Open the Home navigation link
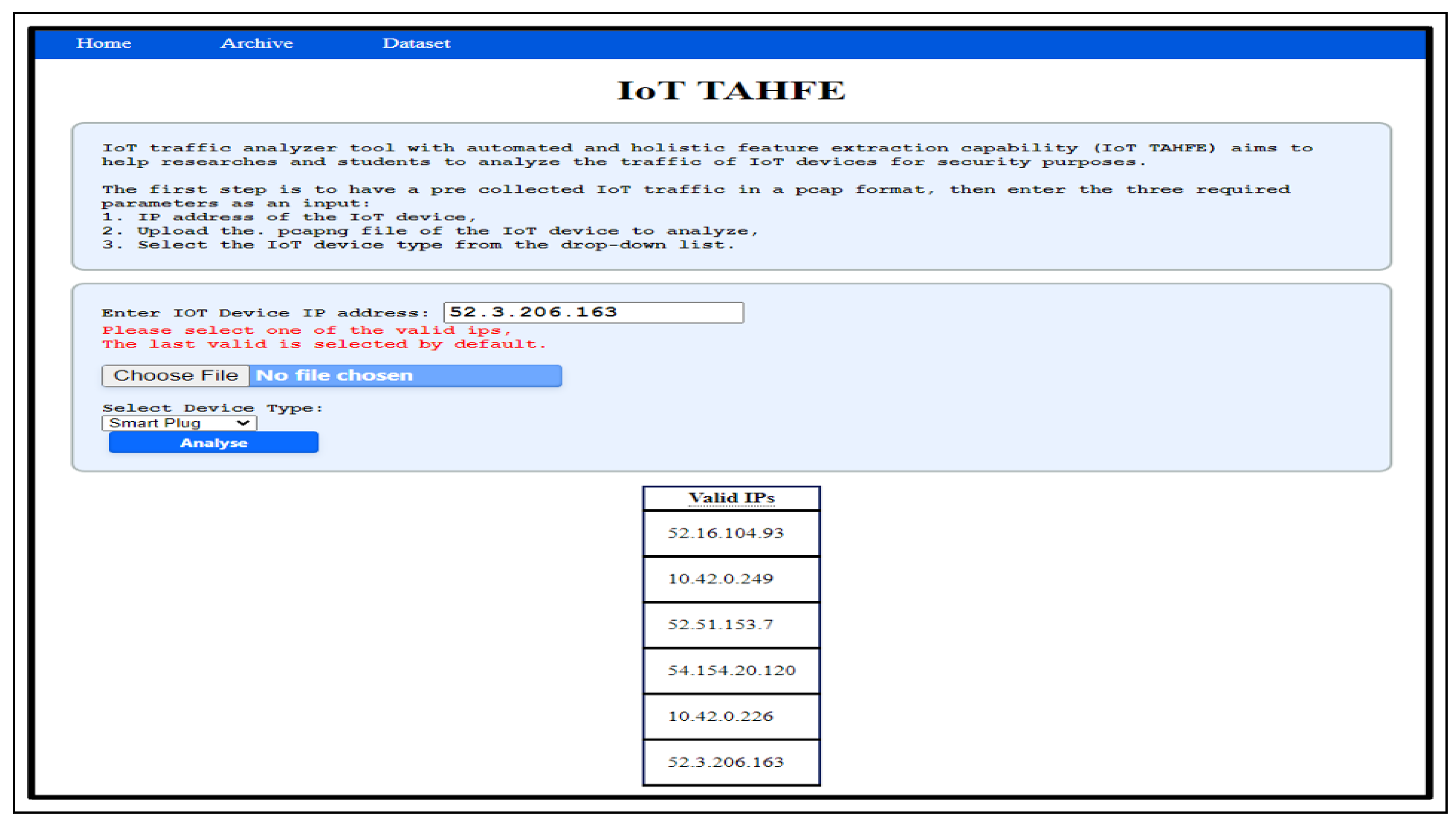The width and height of the screenshot is (1456, 822). 104,43
